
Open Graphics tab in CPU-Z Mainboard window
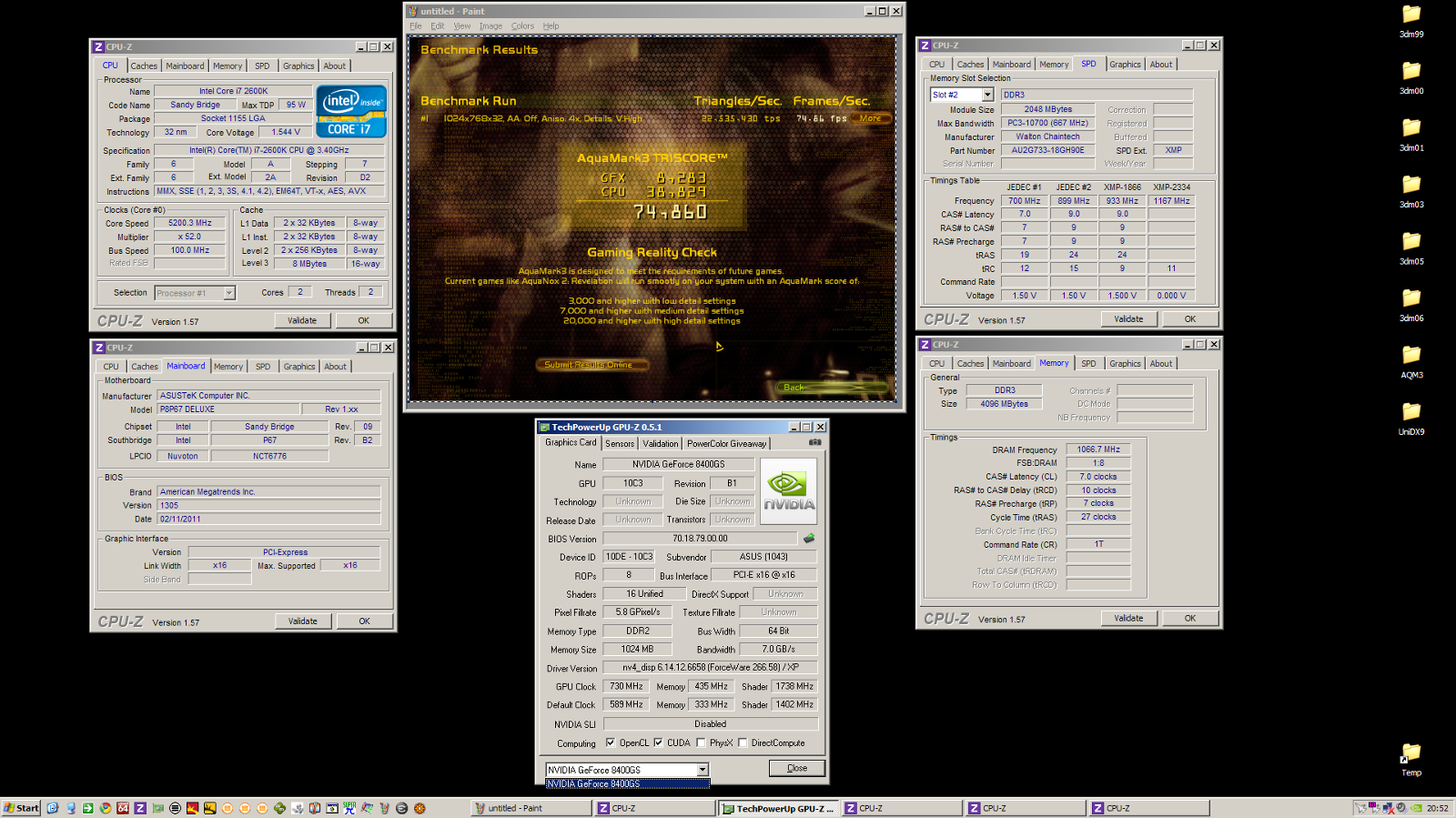(x=298, y=367)
